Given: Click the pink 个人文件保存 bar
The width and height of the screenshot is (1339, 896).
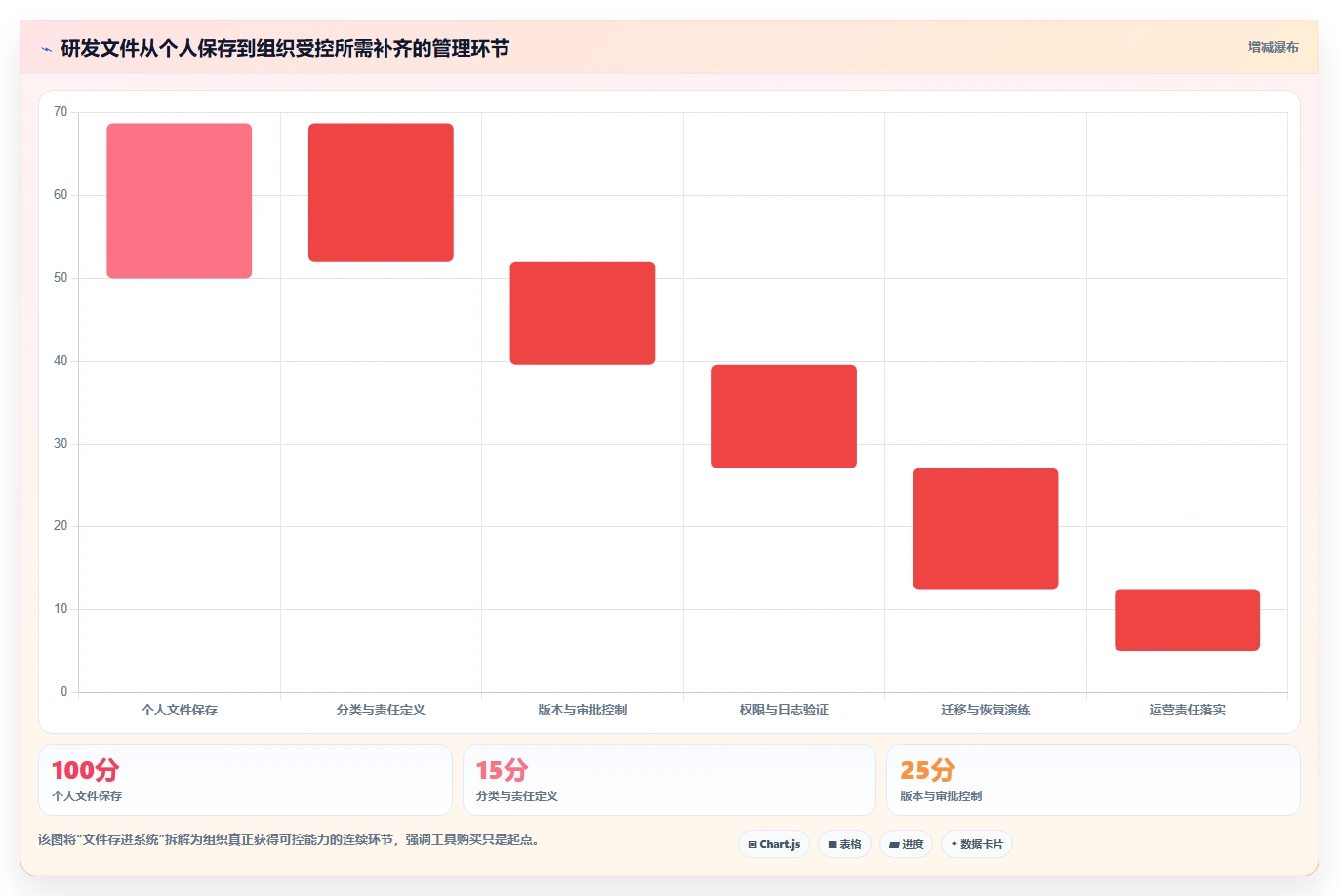Looking at the screenshot, I should 180,201.
